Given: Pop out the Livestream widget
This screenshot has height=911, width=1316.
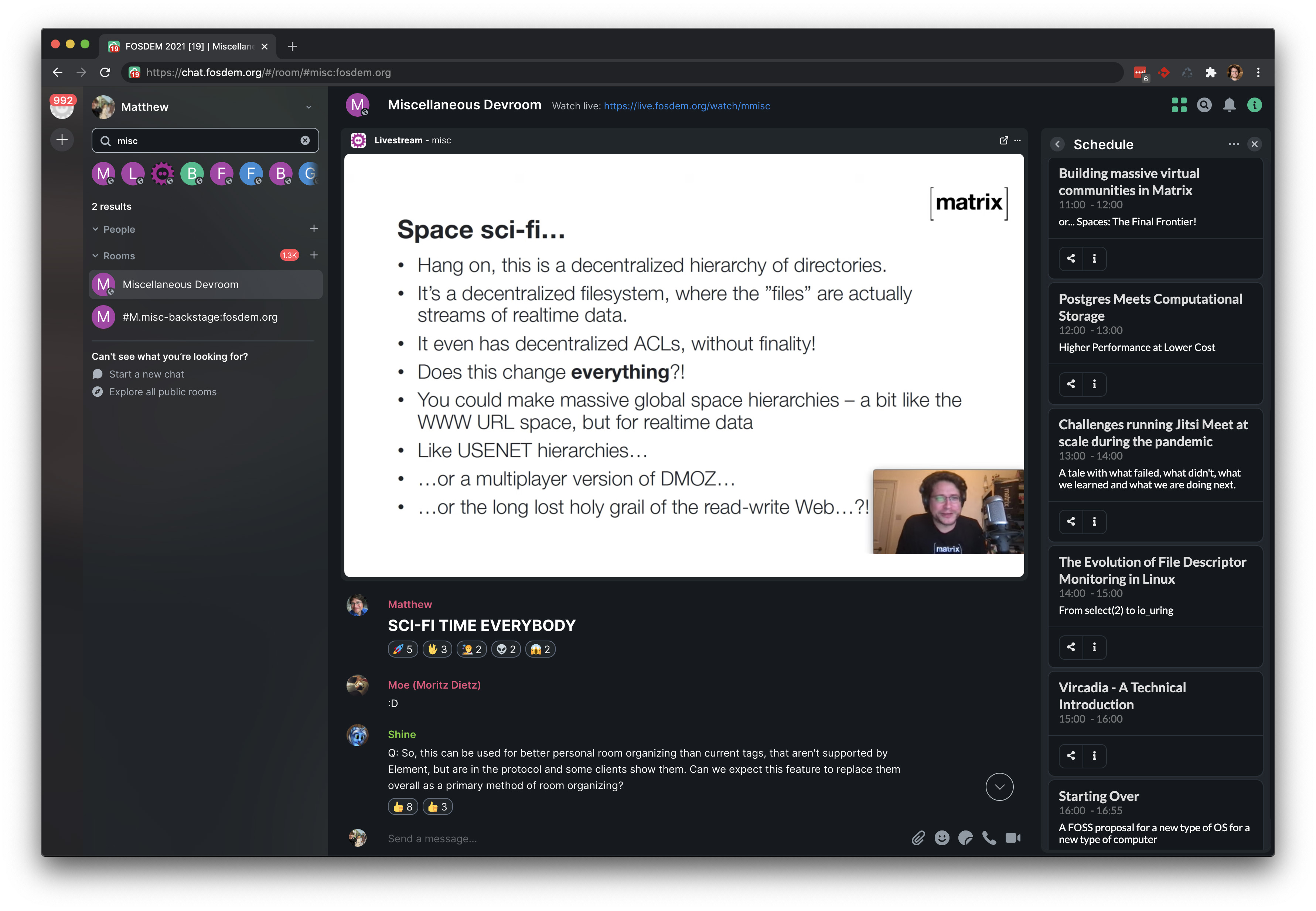Looking at the screenshot, I should point(1003,140).
